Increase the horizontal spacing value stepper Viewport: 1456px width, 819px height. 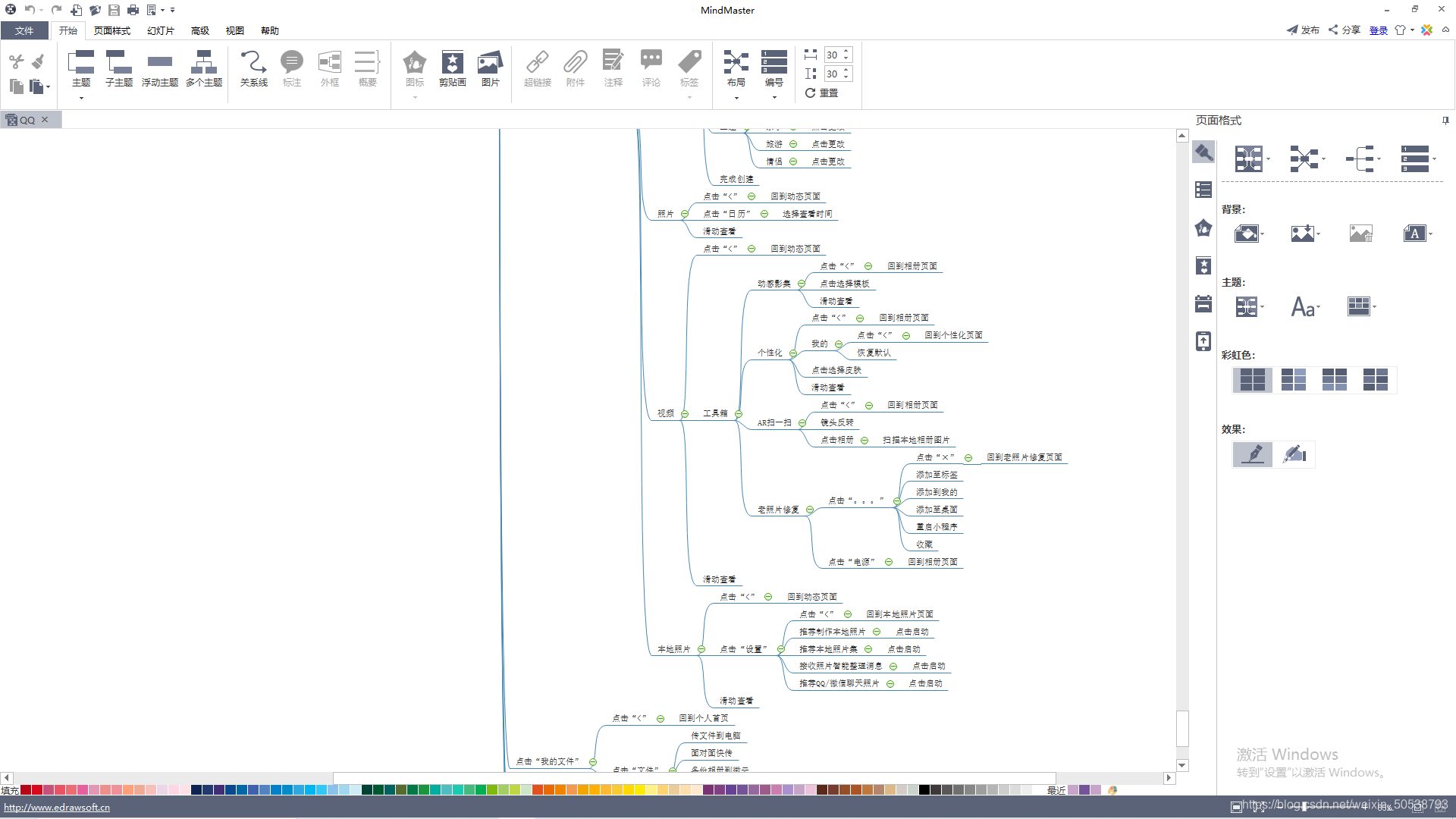(x=846, y=51)
